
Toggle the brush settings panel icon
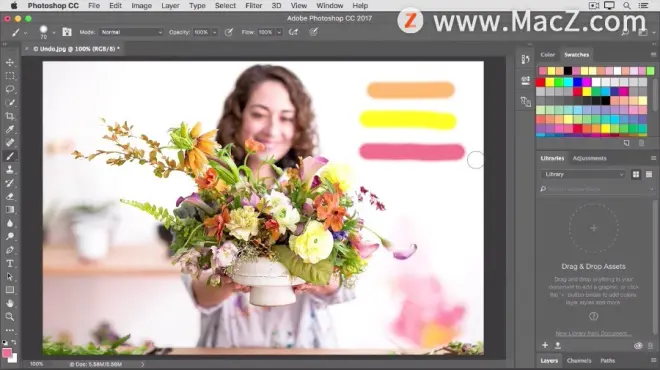[x=67, y=32]
